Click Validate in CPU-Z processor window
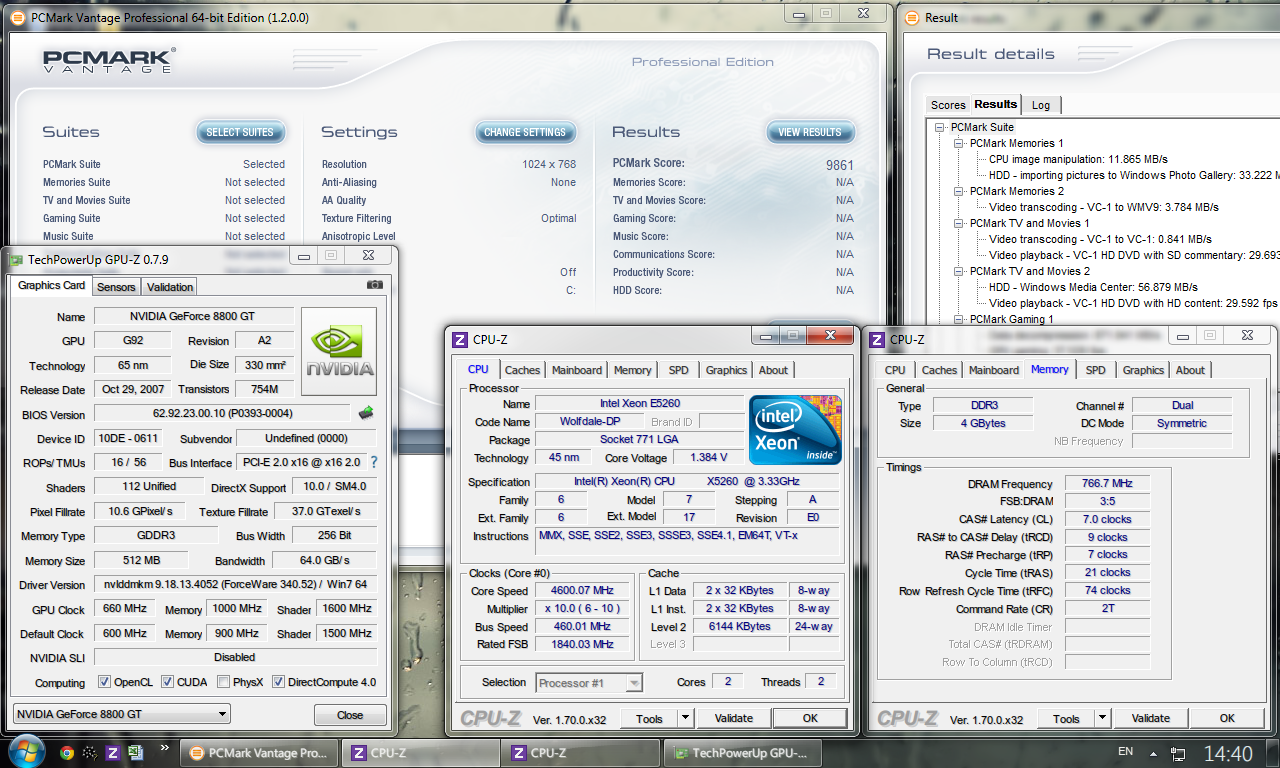The width and height of the screenshot is (1280, 768). [733, 718]
